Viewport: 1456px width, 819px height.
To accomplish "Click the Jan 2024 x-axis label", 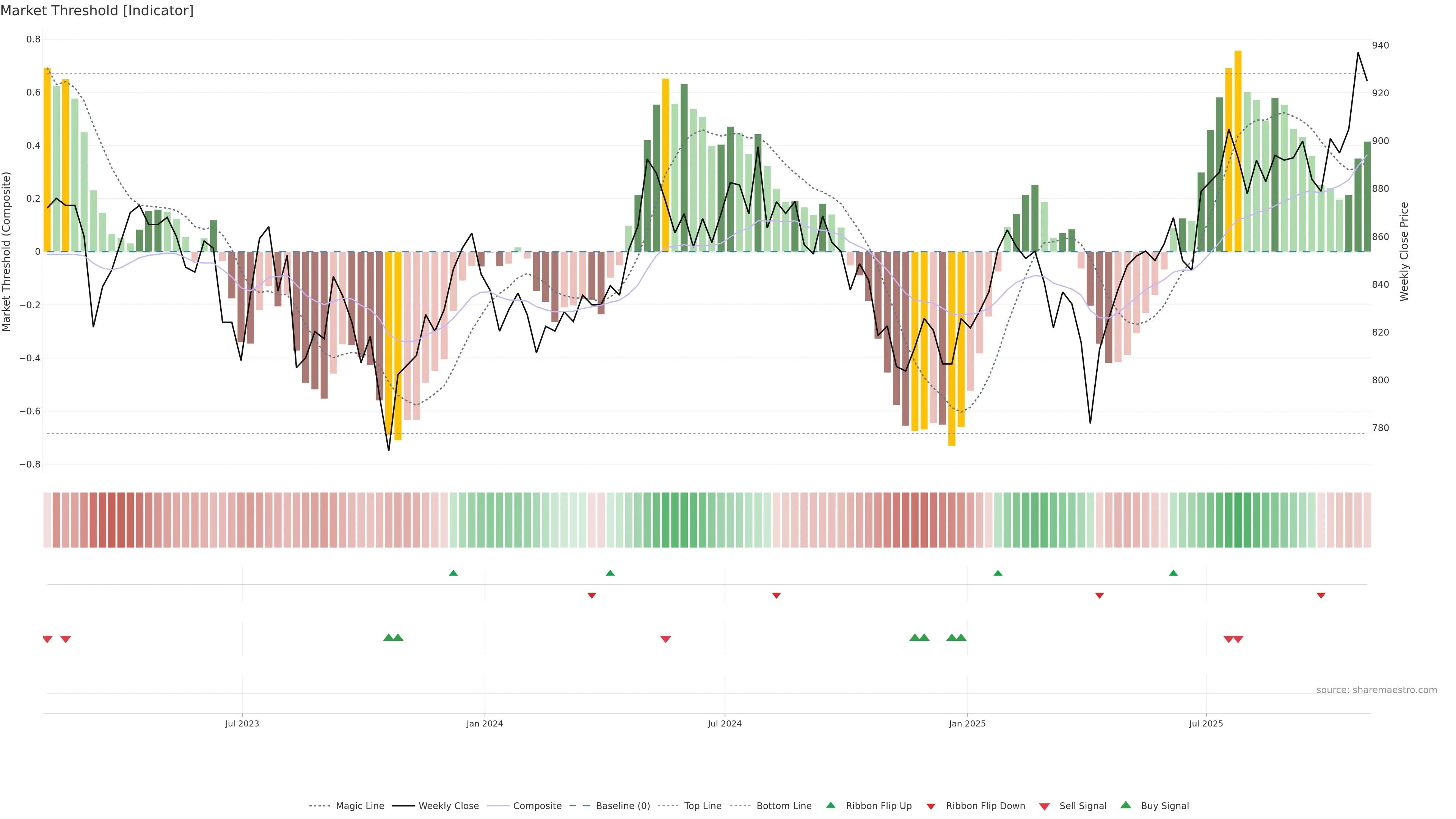I will coord(485,723).
